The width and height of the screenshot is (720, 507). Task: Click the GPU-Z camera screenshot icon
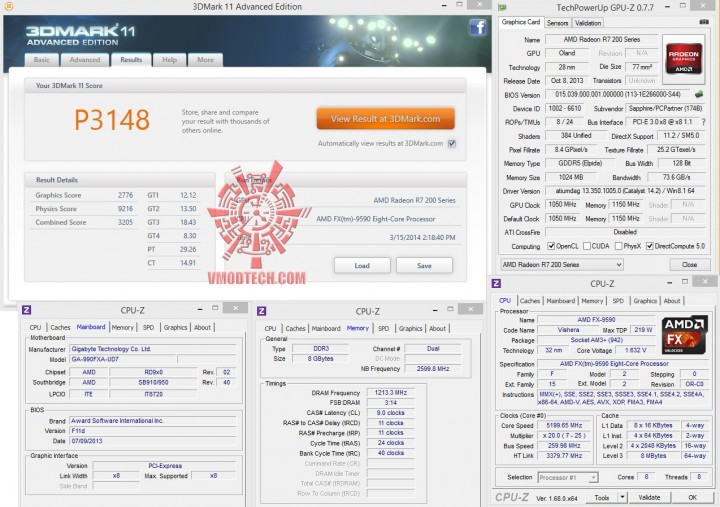[703, 22]
